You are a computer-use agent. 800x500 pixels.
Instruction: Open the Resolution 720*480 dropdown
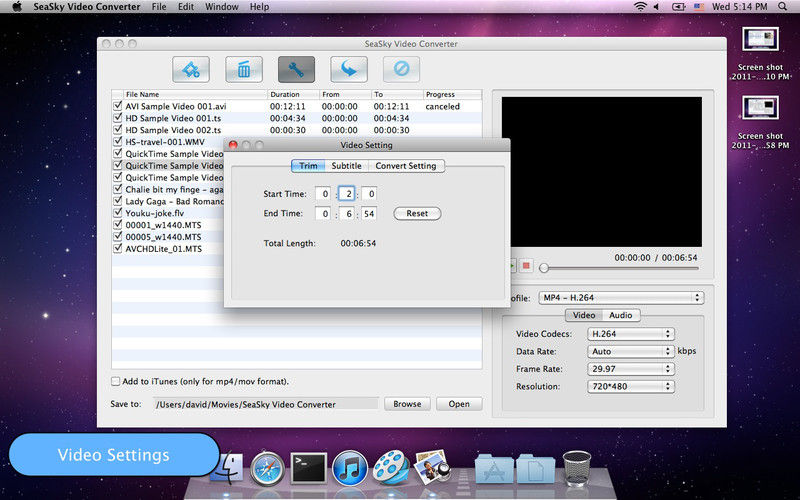click(630, 386)
